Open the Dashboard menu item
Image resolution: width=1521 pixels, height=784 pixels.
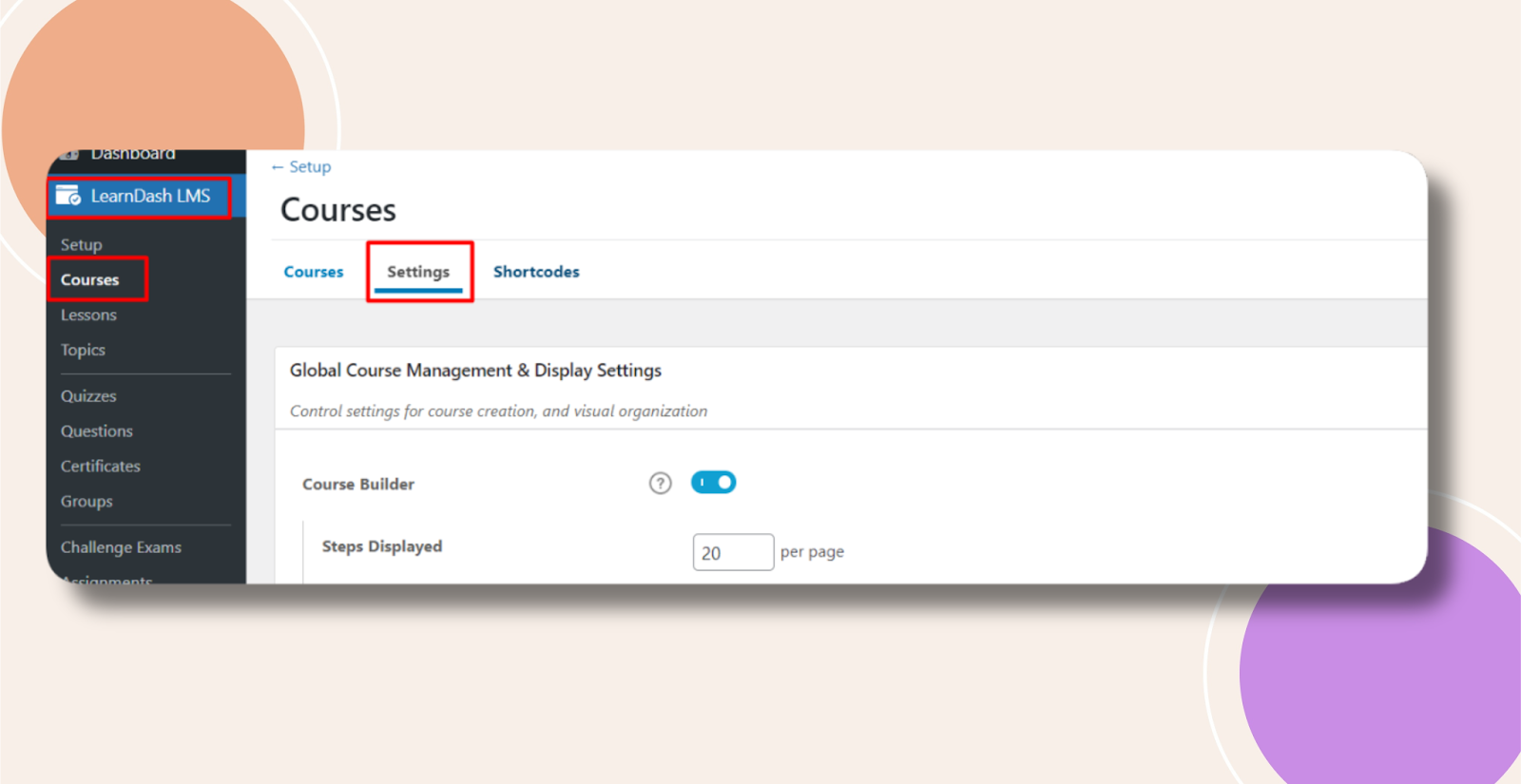[x=132, y=154]
